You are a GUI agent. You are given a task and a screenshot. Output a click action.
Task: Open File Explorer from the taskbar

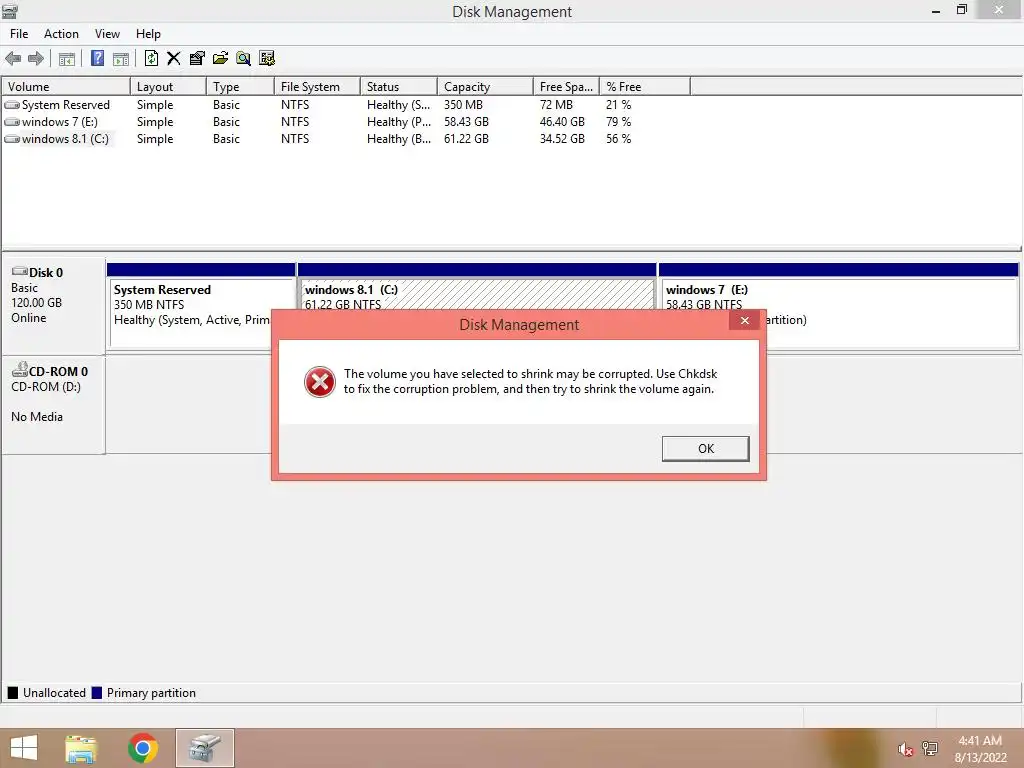pos(81,748)
